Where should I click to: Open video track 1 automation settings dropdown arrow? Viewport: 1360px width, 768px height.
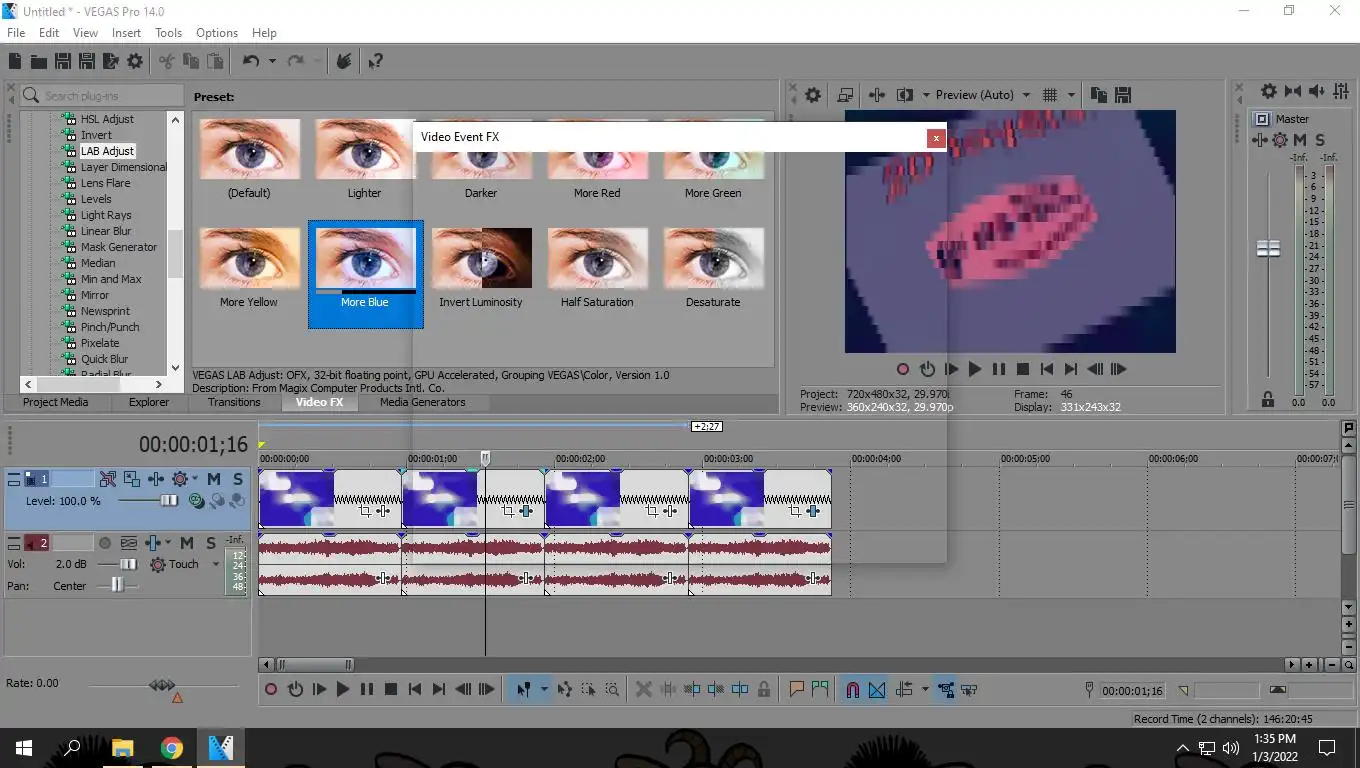194,480
